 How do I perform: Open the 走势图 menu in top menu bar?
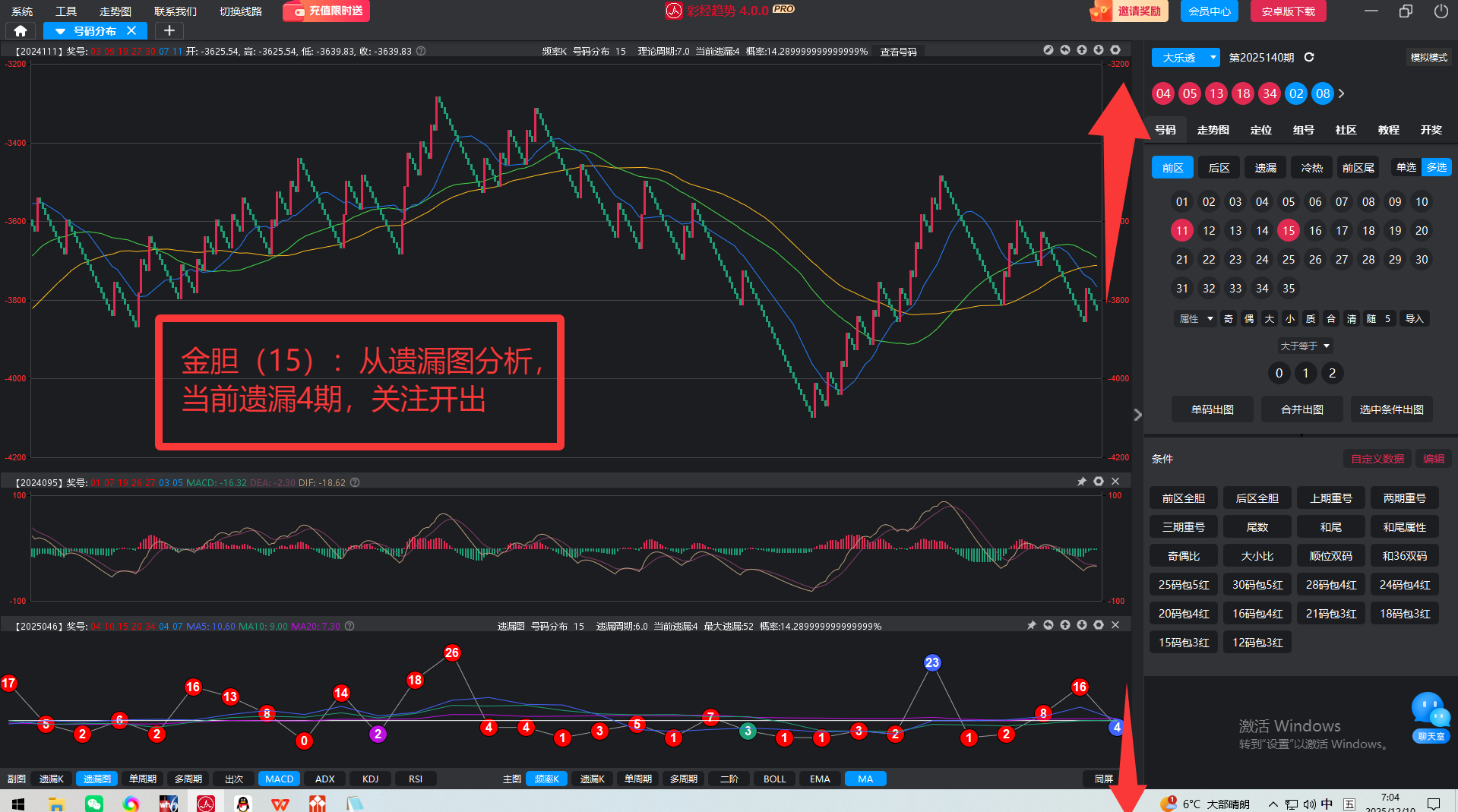[115, 11]
